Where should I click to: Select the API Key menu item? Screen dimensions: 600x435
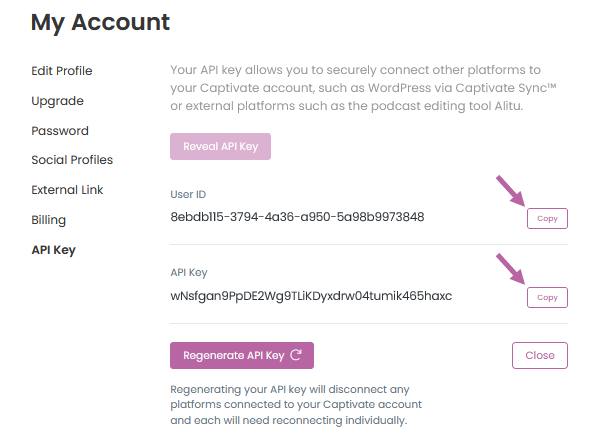click(54, 250)
